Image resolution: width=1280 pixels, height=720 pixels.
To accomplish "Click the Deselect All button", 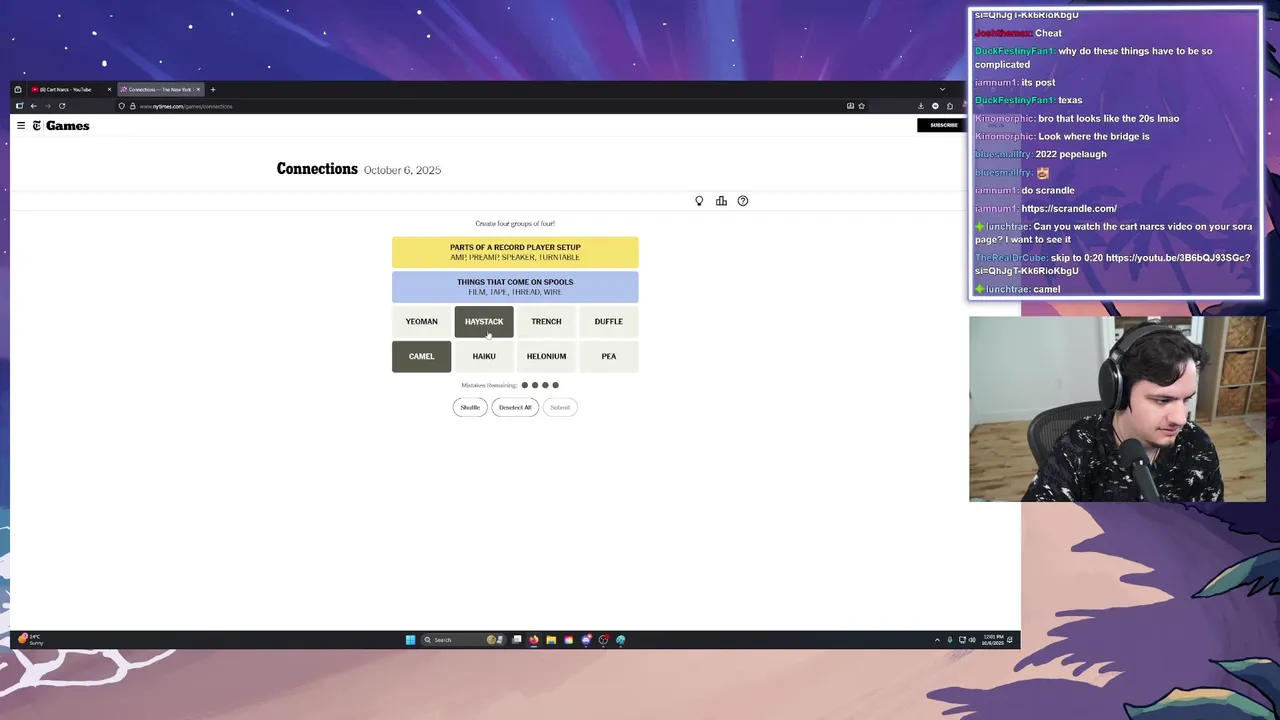I will pyautogui.click(x=515, y=407).
